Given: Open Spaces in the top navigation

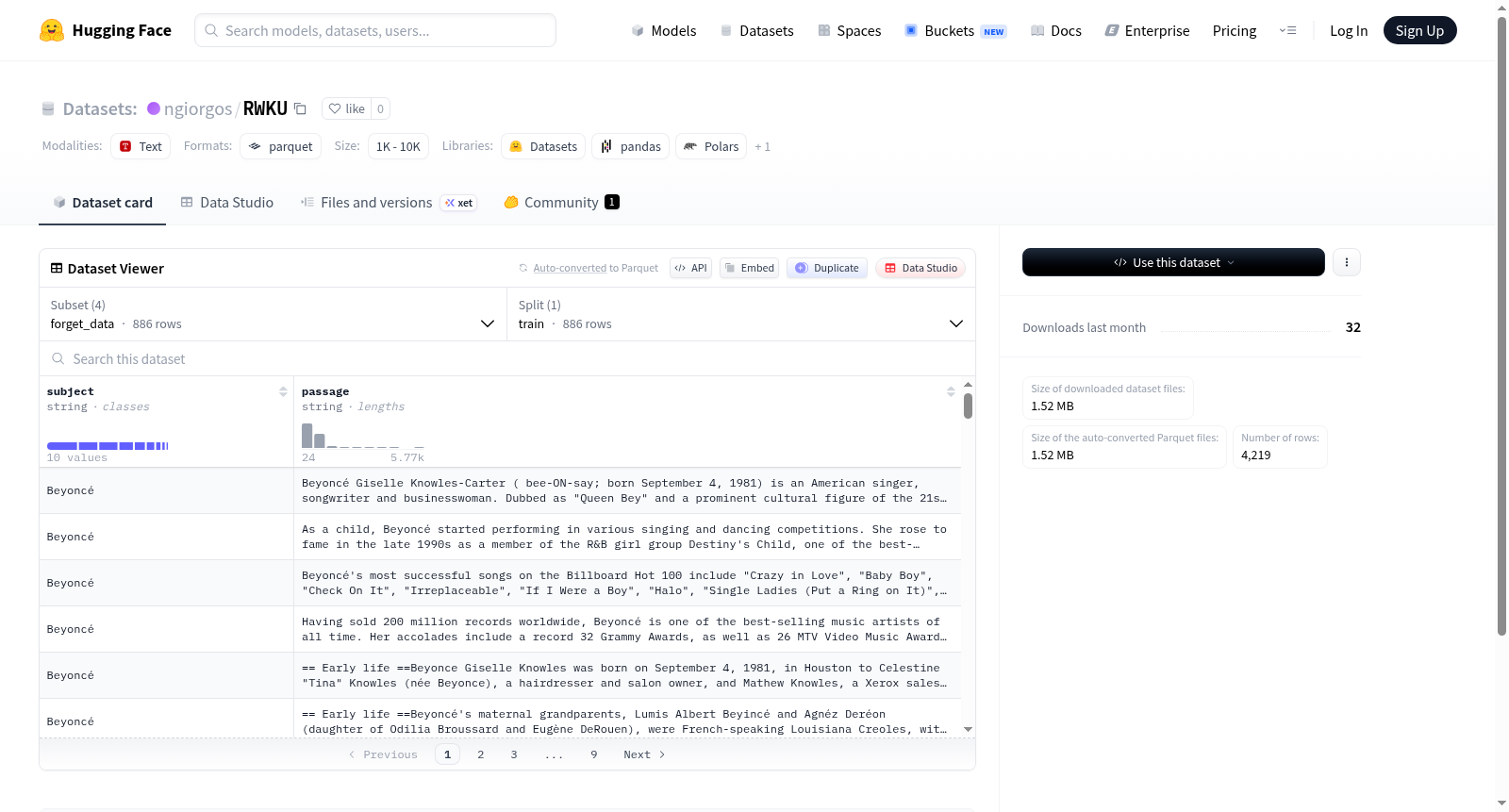Looking at the screenshot, I should [849, 30].
